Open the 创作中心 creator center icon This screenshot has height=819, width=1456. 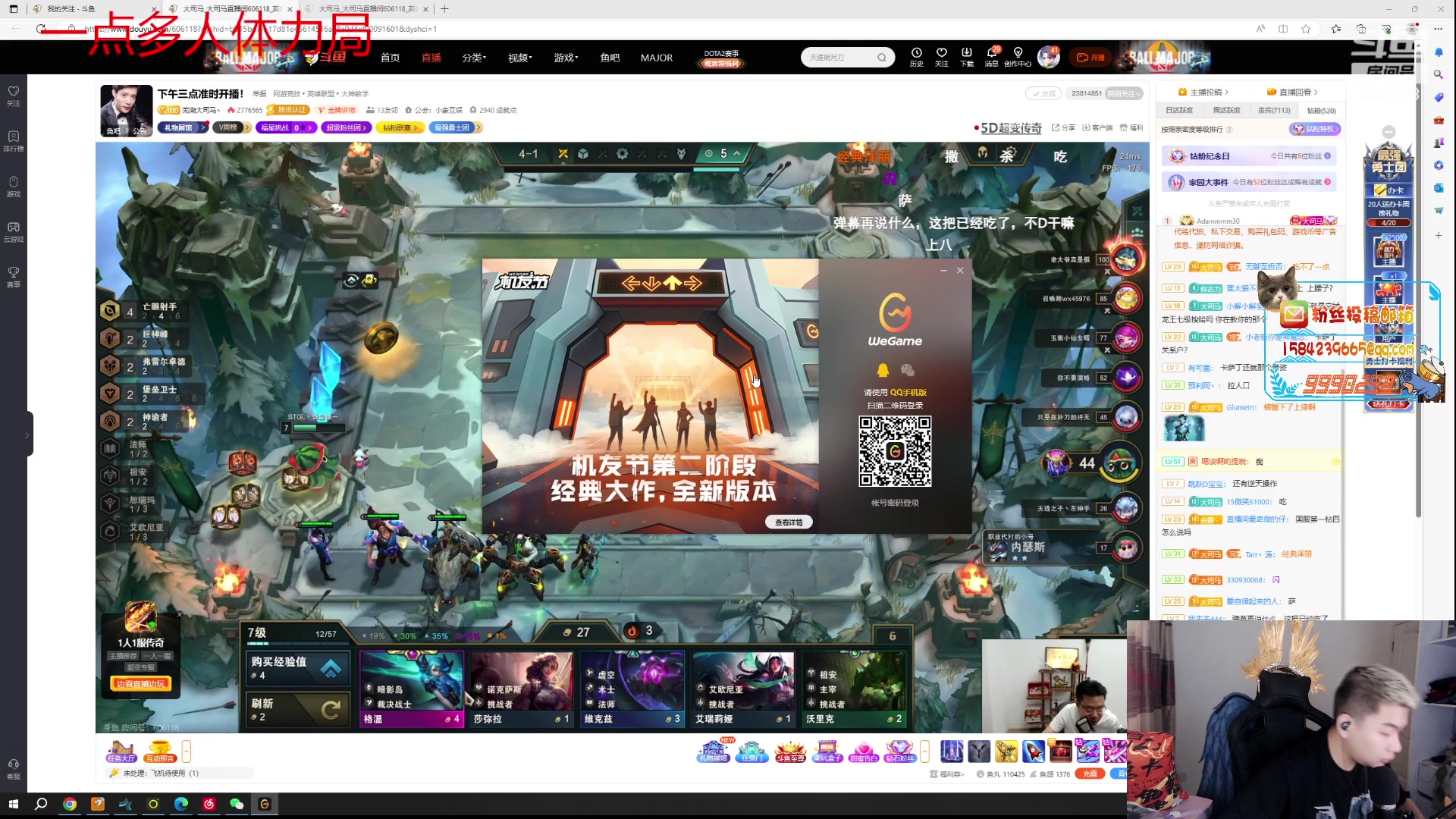(1018, 56)
